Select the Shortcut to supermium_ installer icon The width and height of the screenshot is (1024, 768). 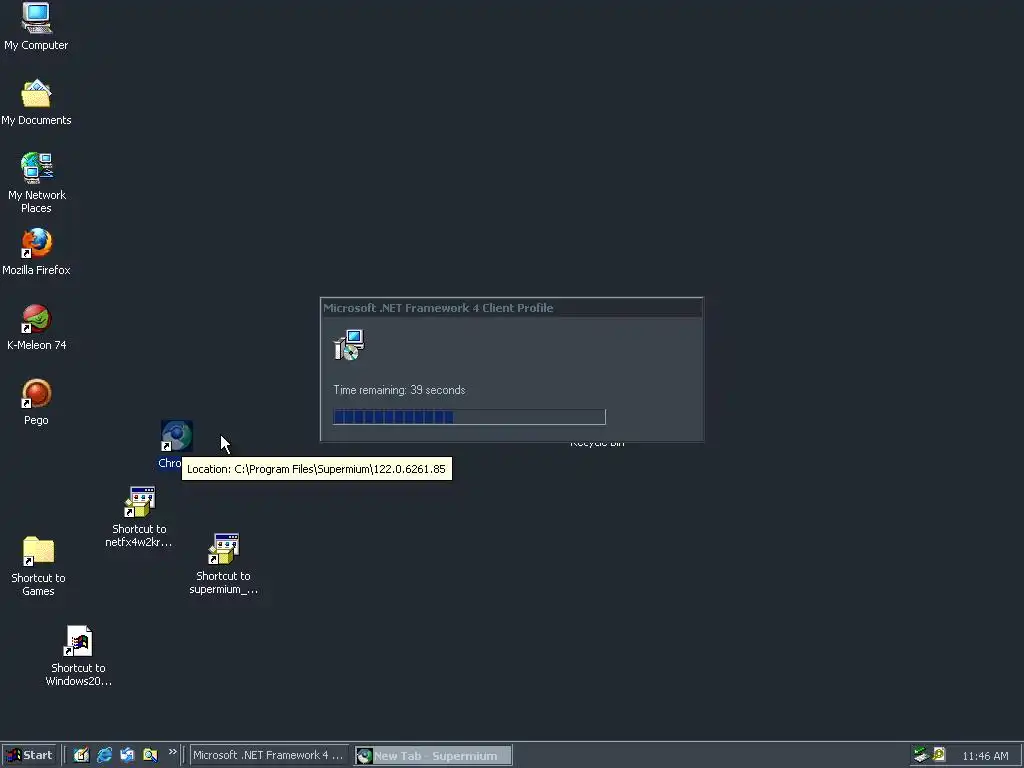(223, 549)
